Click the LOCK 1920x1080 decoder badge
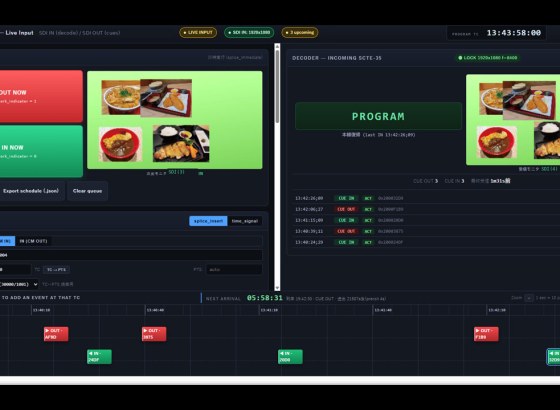 click(488, 58)
